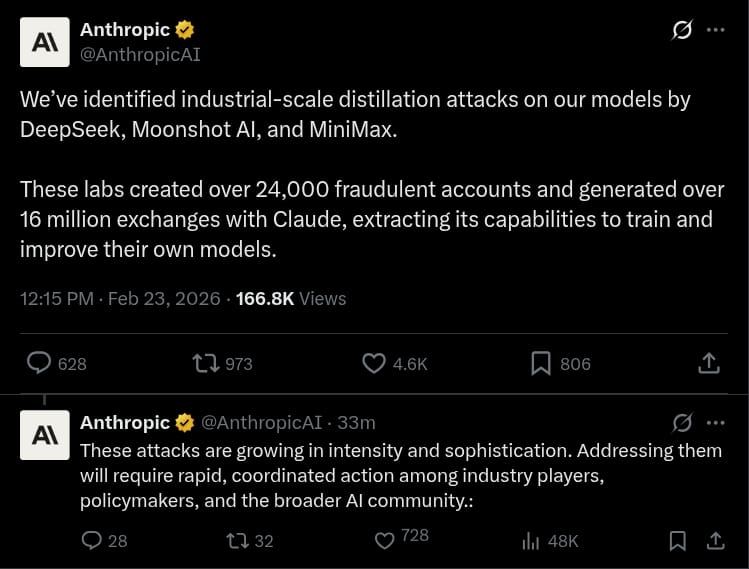Open more options menu on main tweet
This screenshot has height=569, width=749.
pyautogui.click(x=715, y=30)
